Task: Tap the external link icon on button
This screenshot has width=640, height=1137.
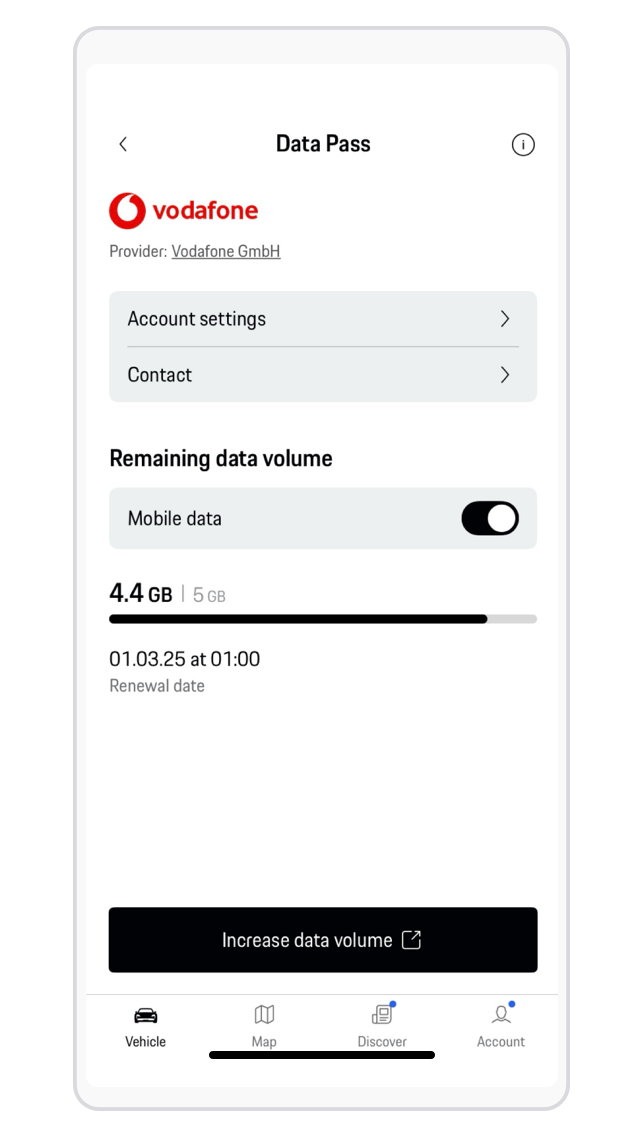Action: click(x=411, y=940)
